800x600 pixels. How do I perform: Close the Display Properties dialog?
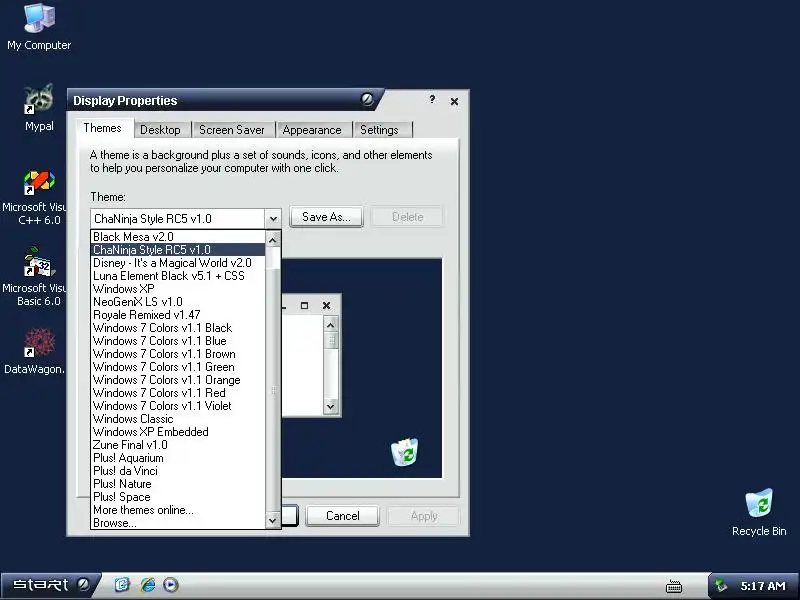[454, 102]
